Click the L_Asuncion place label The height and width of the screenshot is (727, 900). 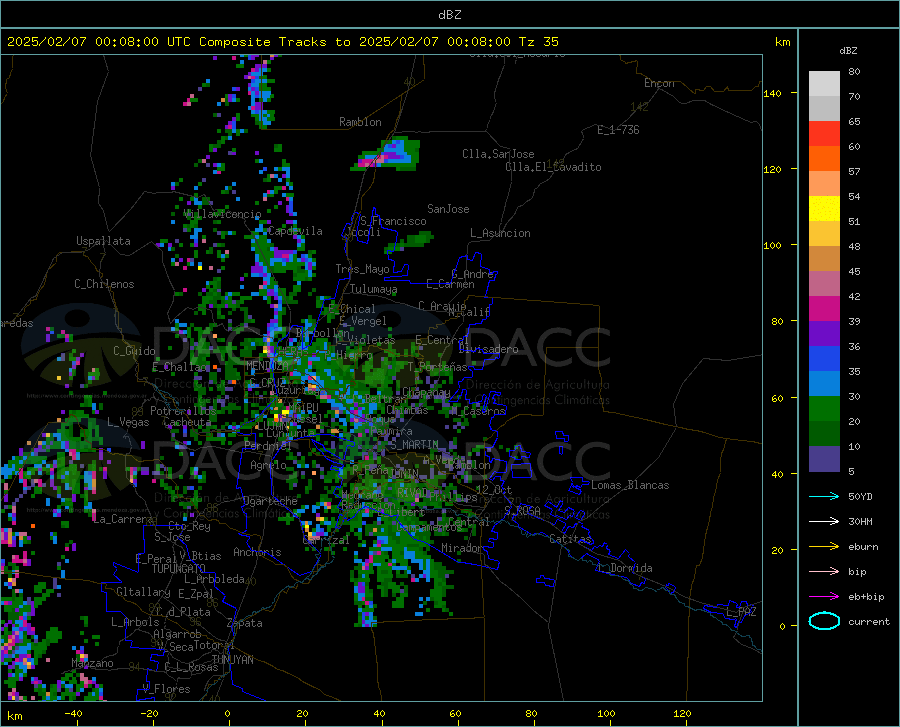(500, 233)
